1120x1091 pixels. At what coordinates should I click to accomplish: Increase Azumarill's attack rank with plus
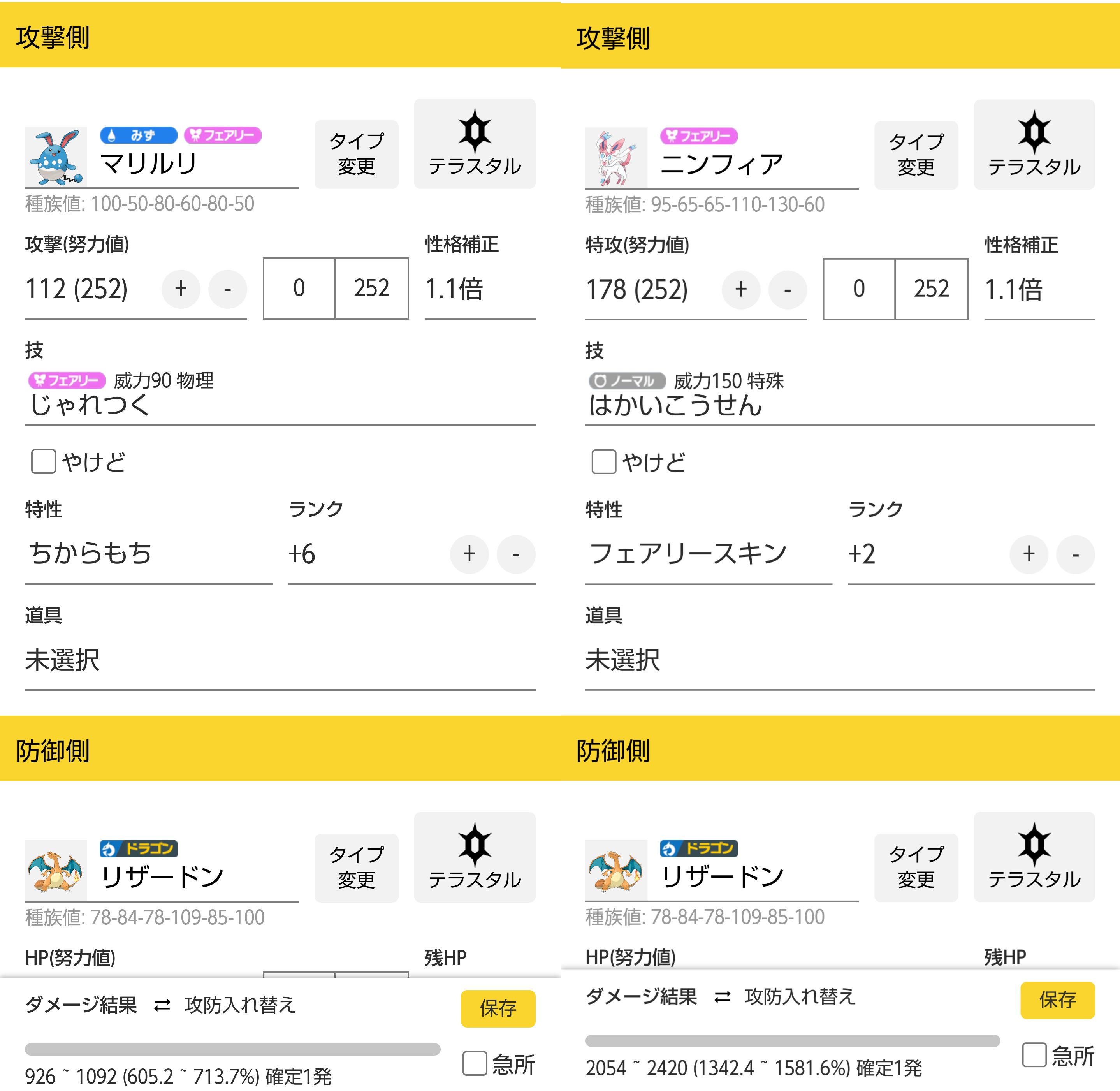tap(469, 554)
